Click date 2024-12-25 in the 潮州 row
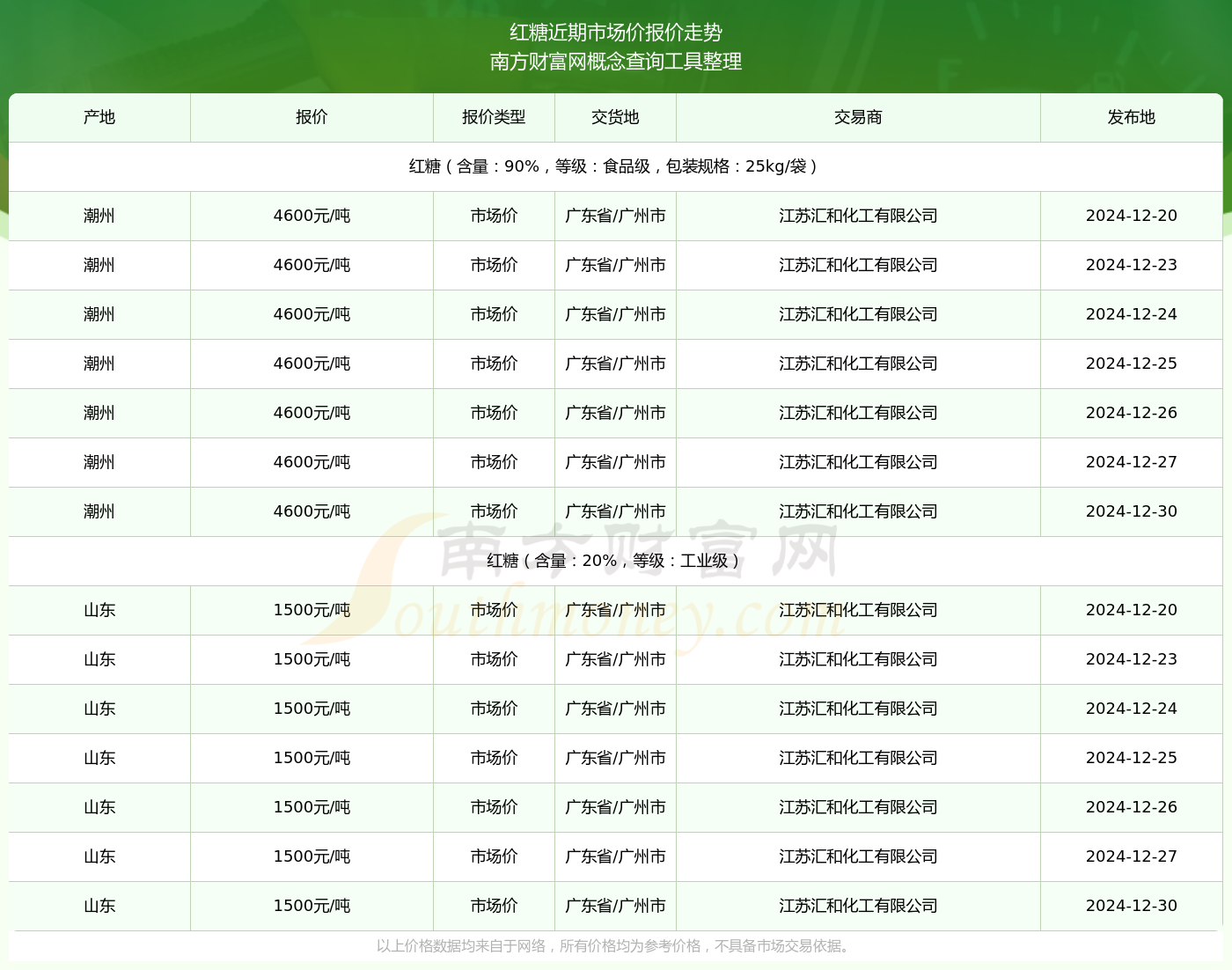Screen dimensions: 1232x970 tap(1132, 364)
